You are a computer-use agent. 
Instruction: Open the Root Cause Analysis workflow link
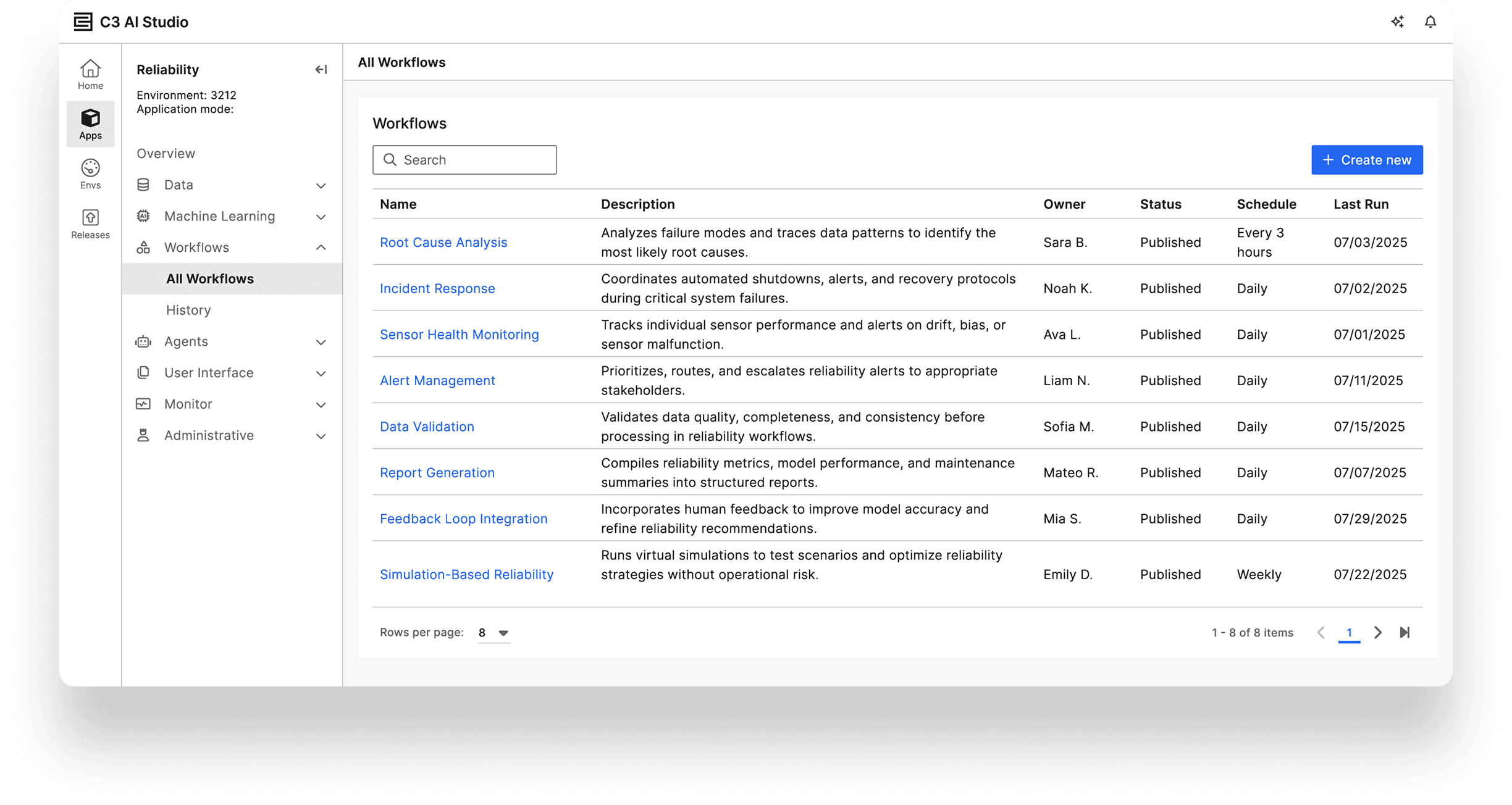click(x=443, y=242)
